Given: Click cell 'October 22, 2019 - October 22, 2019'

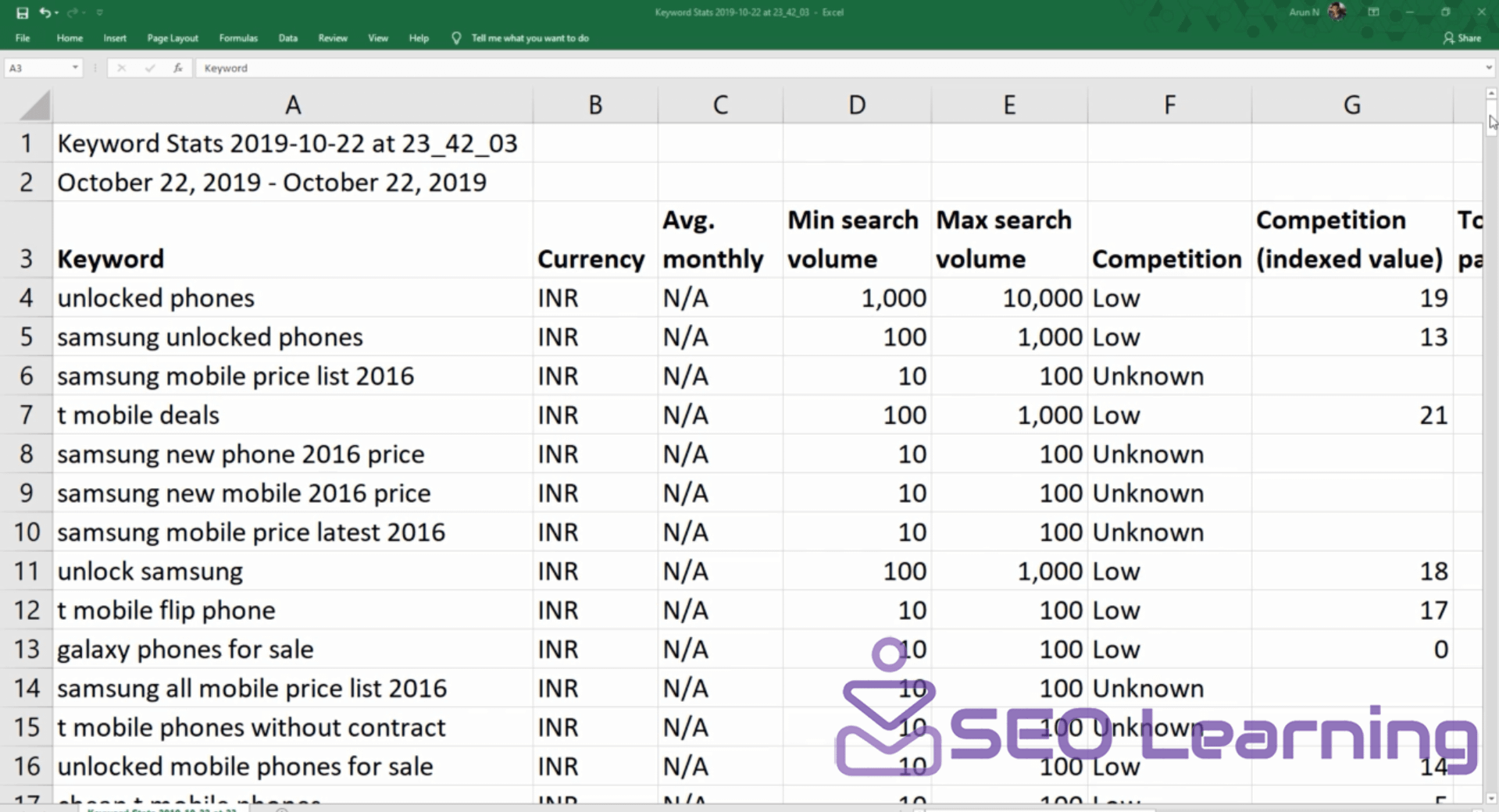Looking at the screenshot, I should (x=293, y=182).
